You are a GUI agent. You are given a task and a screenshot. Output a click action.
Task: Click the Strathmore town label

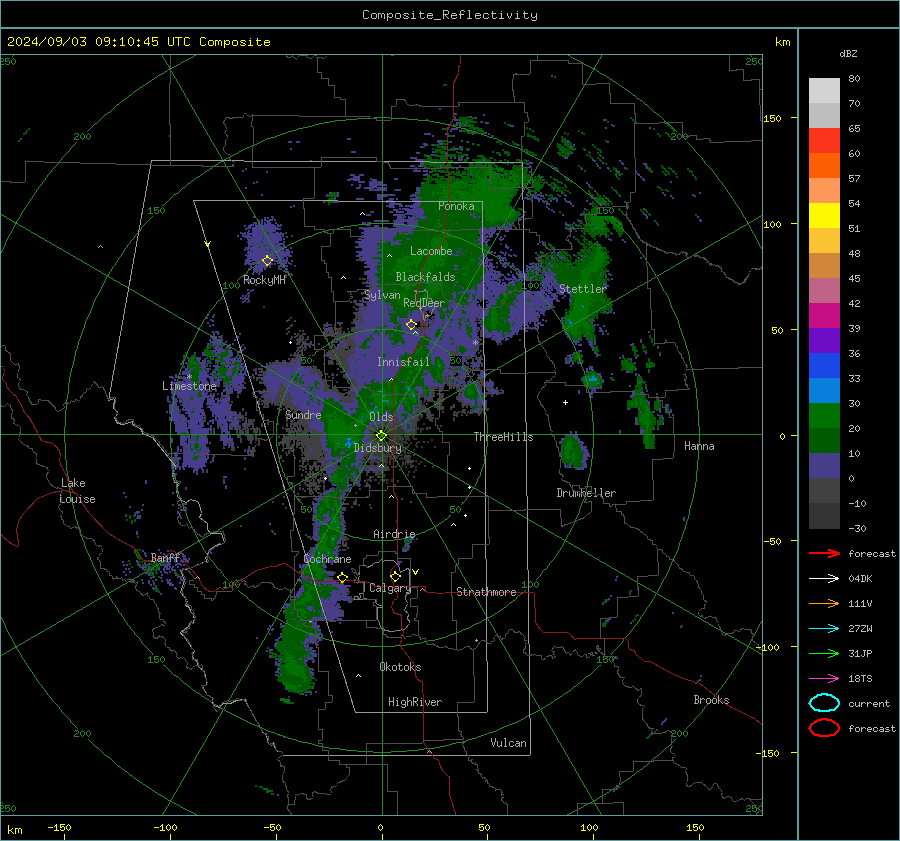[486, 592]
